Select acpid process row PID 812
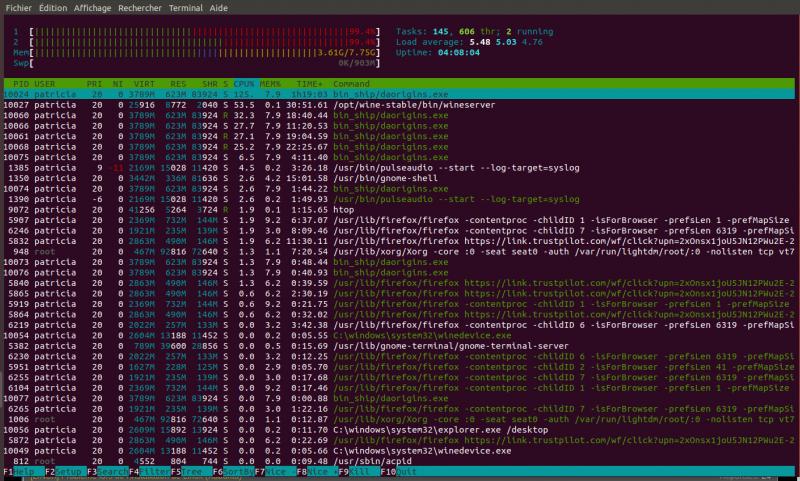 [399, 461]
